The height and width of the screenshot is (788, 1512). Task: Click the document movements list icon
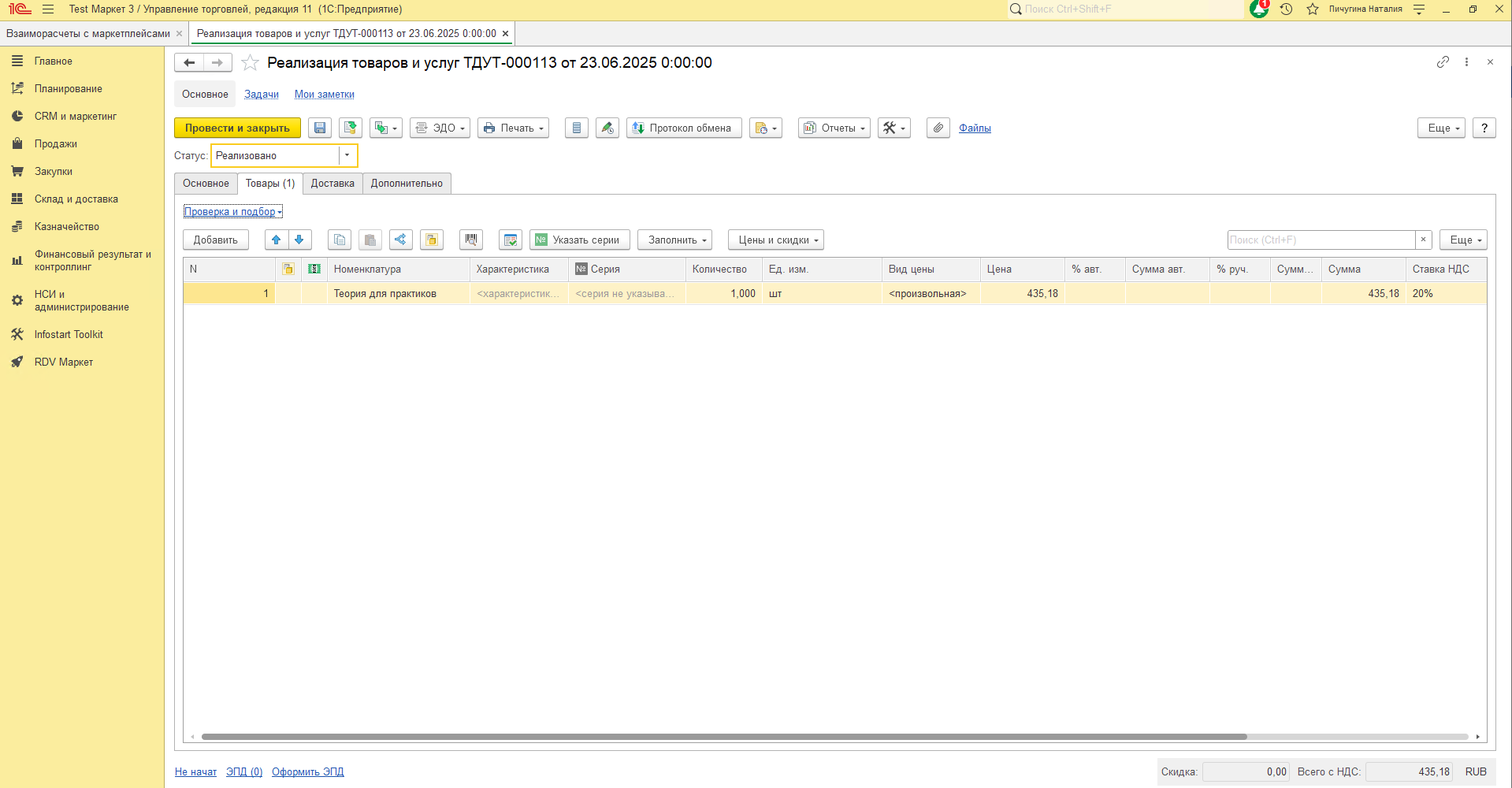pyautogui.click(x=577, y=128)
